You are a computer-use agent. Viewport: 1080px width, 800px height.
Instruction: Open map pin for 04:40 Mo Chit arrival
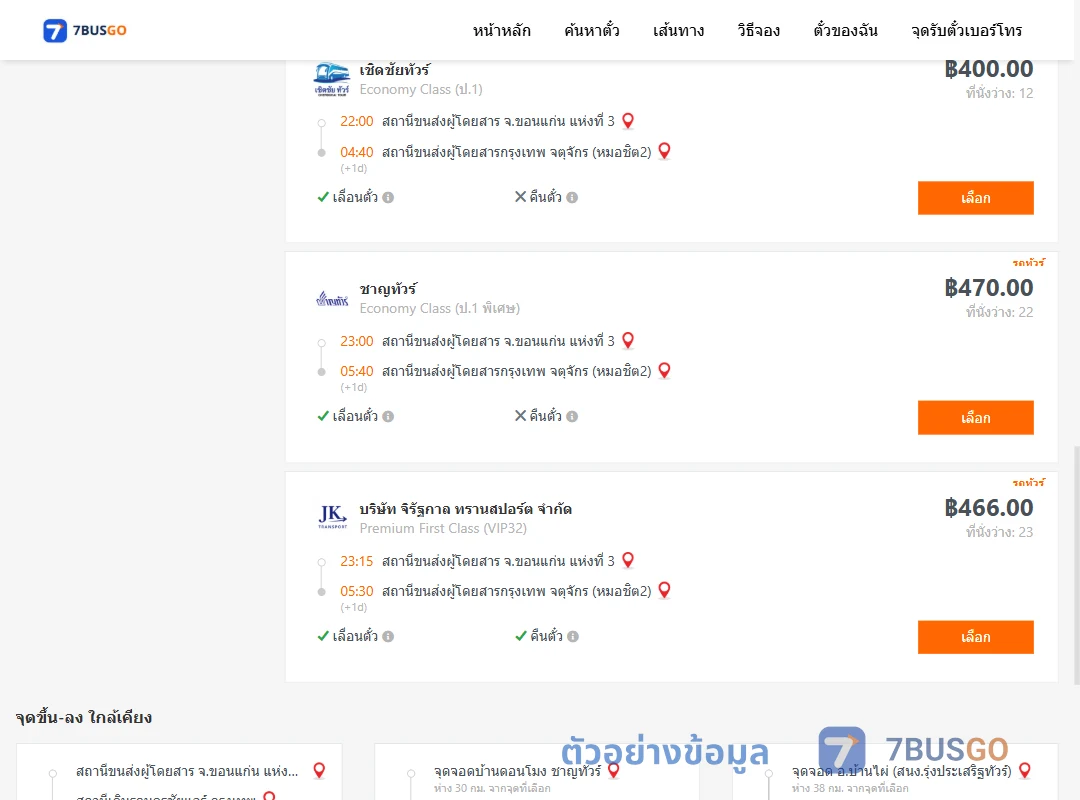click(664, 151)
